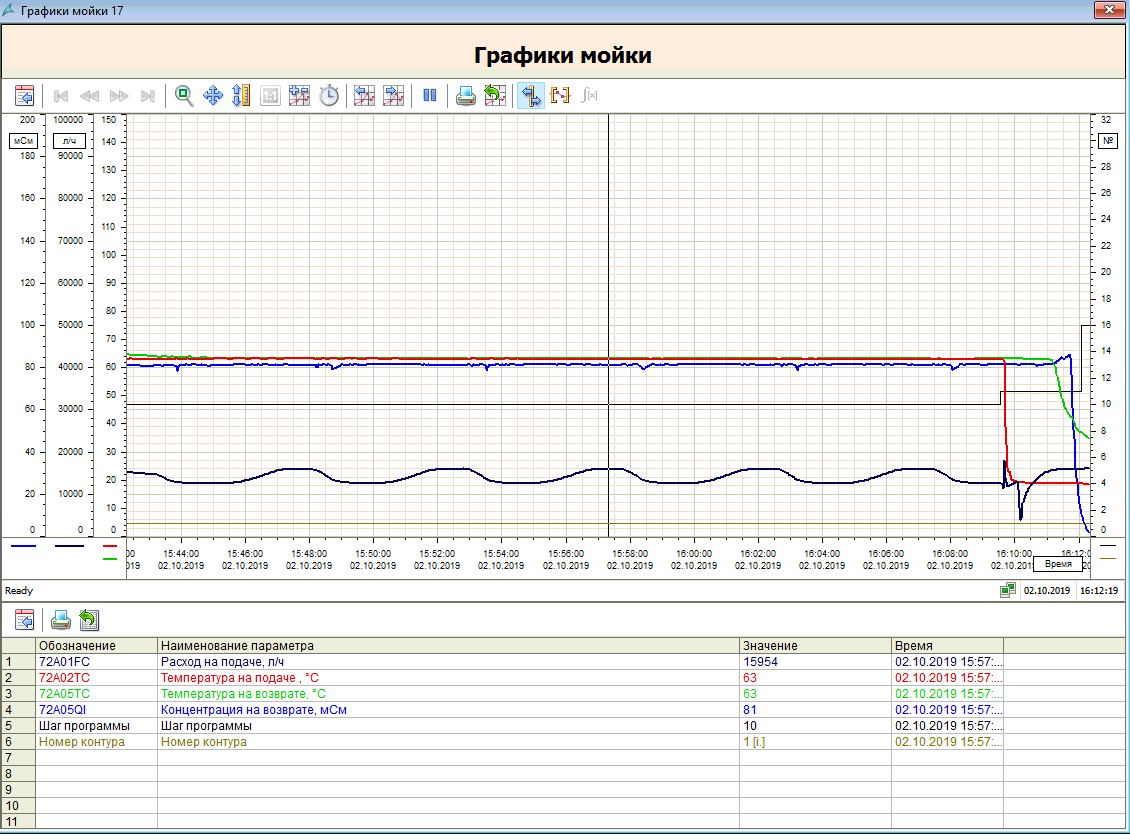Open the clock time interval tool
The height and width of the screenshot is (839, 1130).
click(x=329, y=96)
